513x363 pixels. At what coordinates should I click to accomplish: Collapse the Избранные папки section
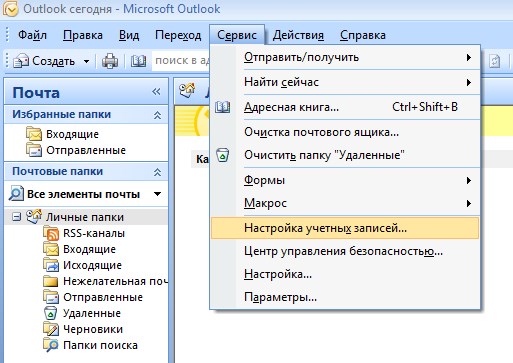tap(157, 115)
